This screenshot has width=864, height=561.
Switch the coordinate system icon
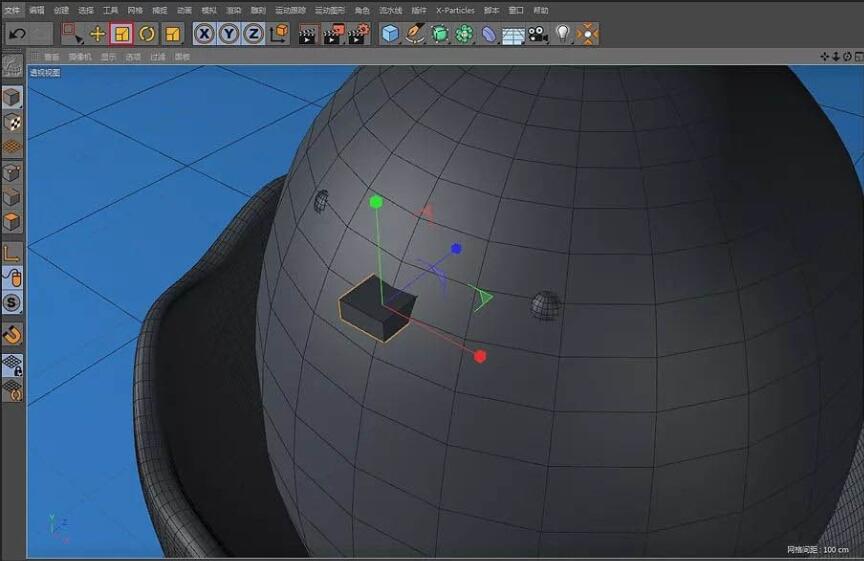pos(279,34)
